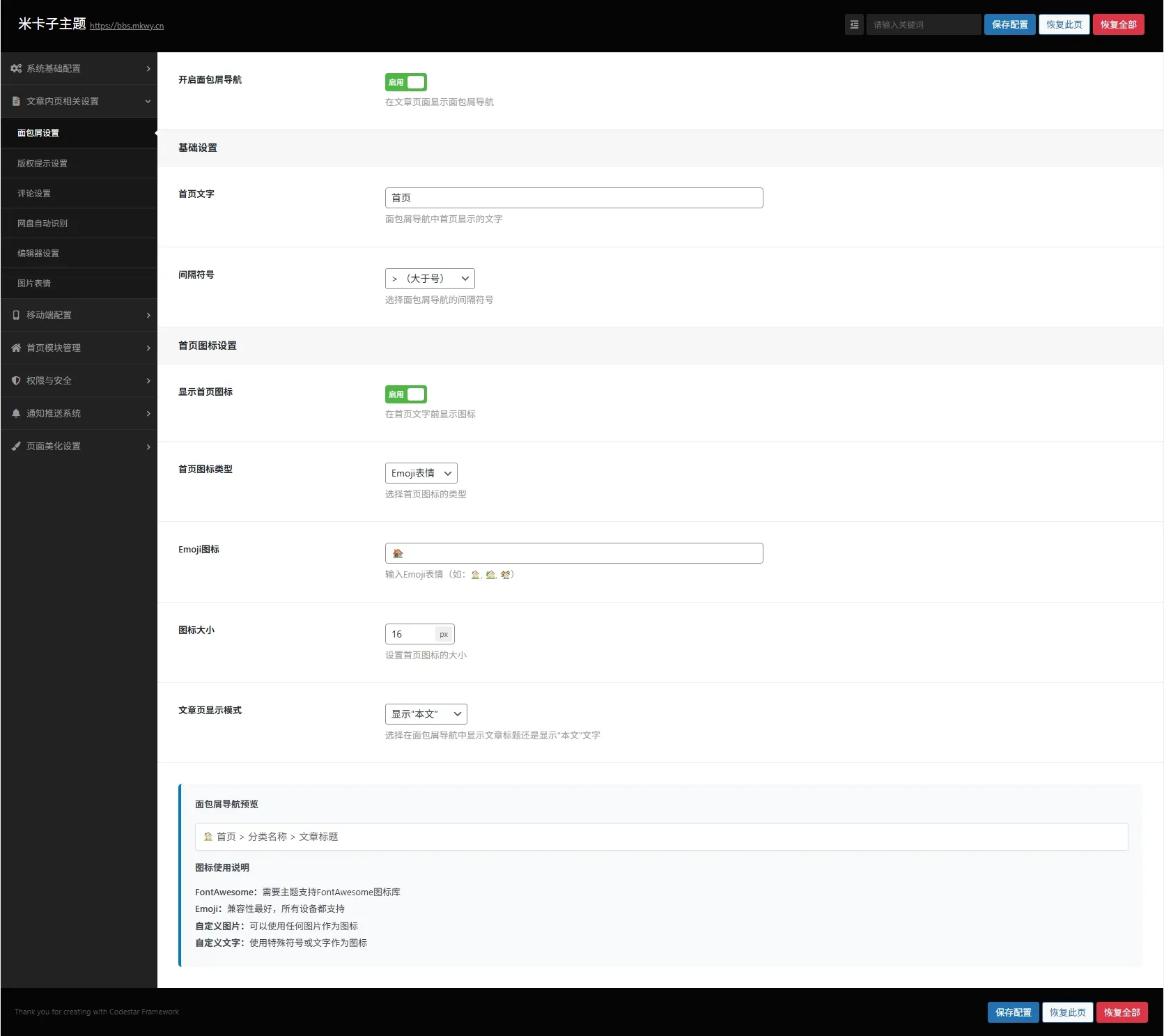
Task: Click the 图标大小 number field
Action: pyautogui.click(x=411, y=634)
